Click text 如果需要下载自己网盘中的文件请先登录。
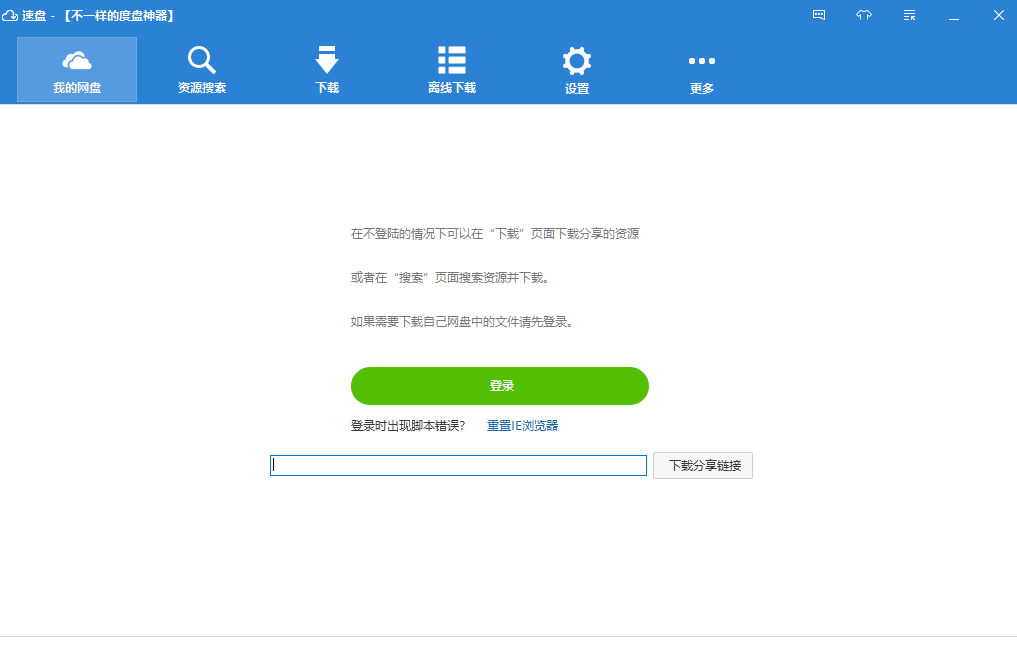Screen dimensions: 1017x657 pyautogui.click(x=462, y=322)
